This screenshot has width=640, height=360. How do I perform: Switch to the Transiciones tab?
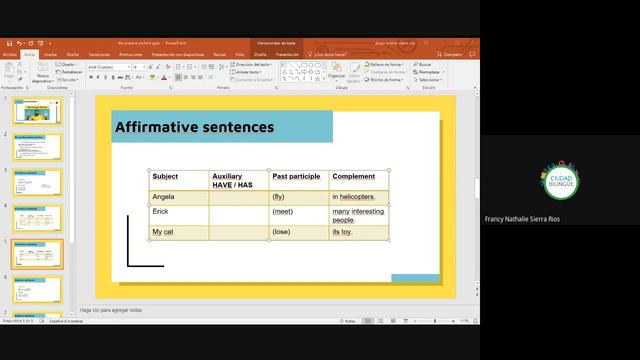click(99, 55)
